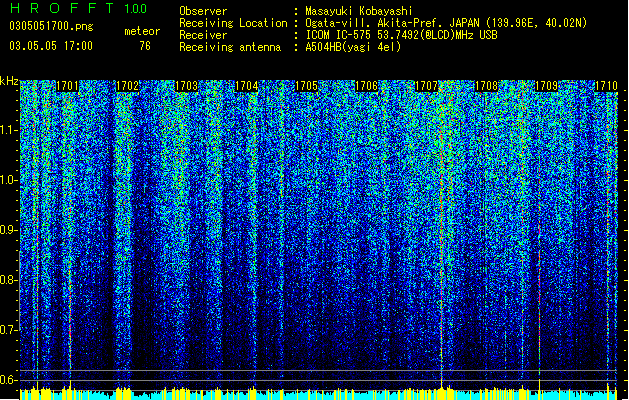Click the 1702 time marker
Screen dimensions: 629x400
(127, 86)
